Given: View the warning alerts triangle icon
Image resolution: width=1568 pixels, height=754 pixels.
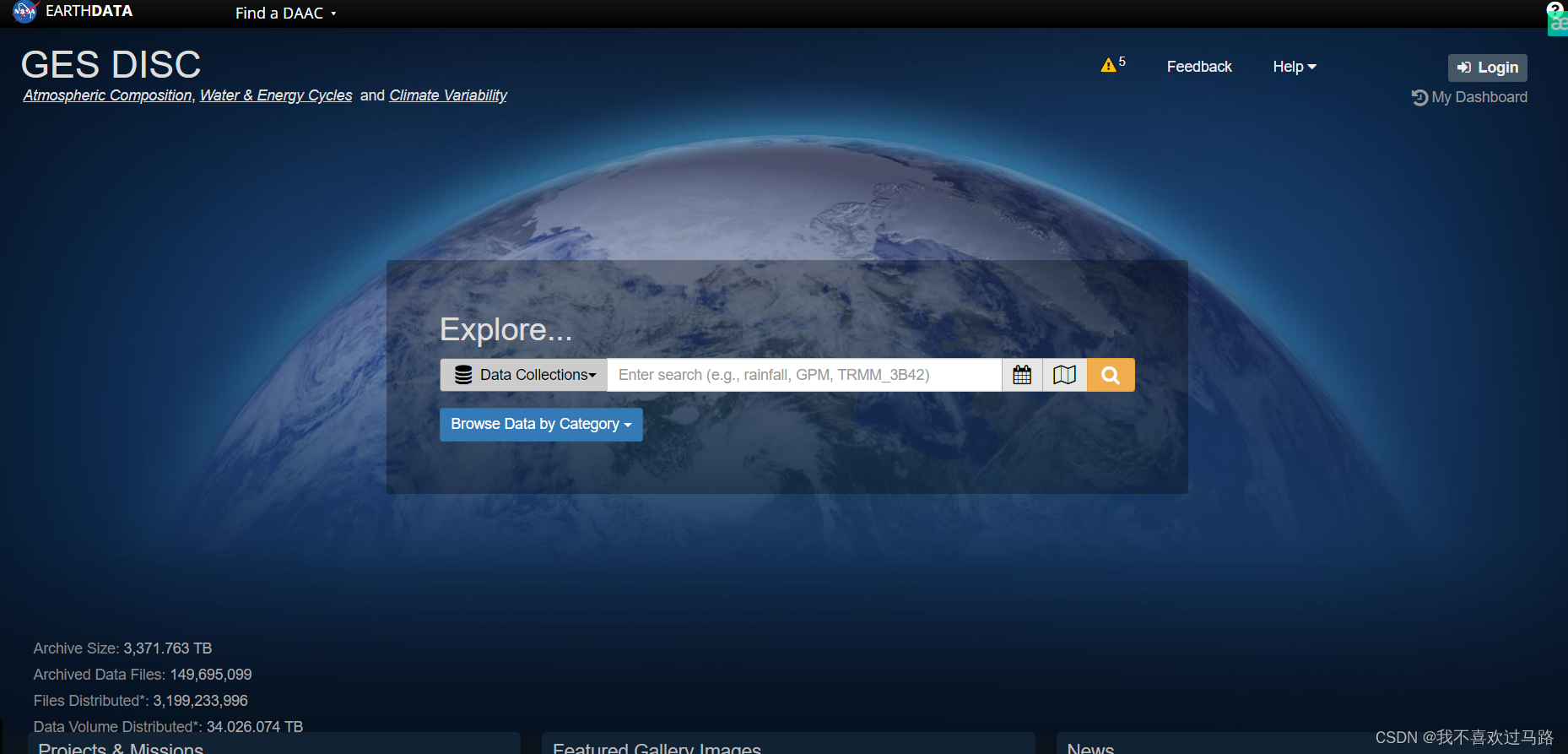Looking at the screenshot, I should coord(1108,65).
